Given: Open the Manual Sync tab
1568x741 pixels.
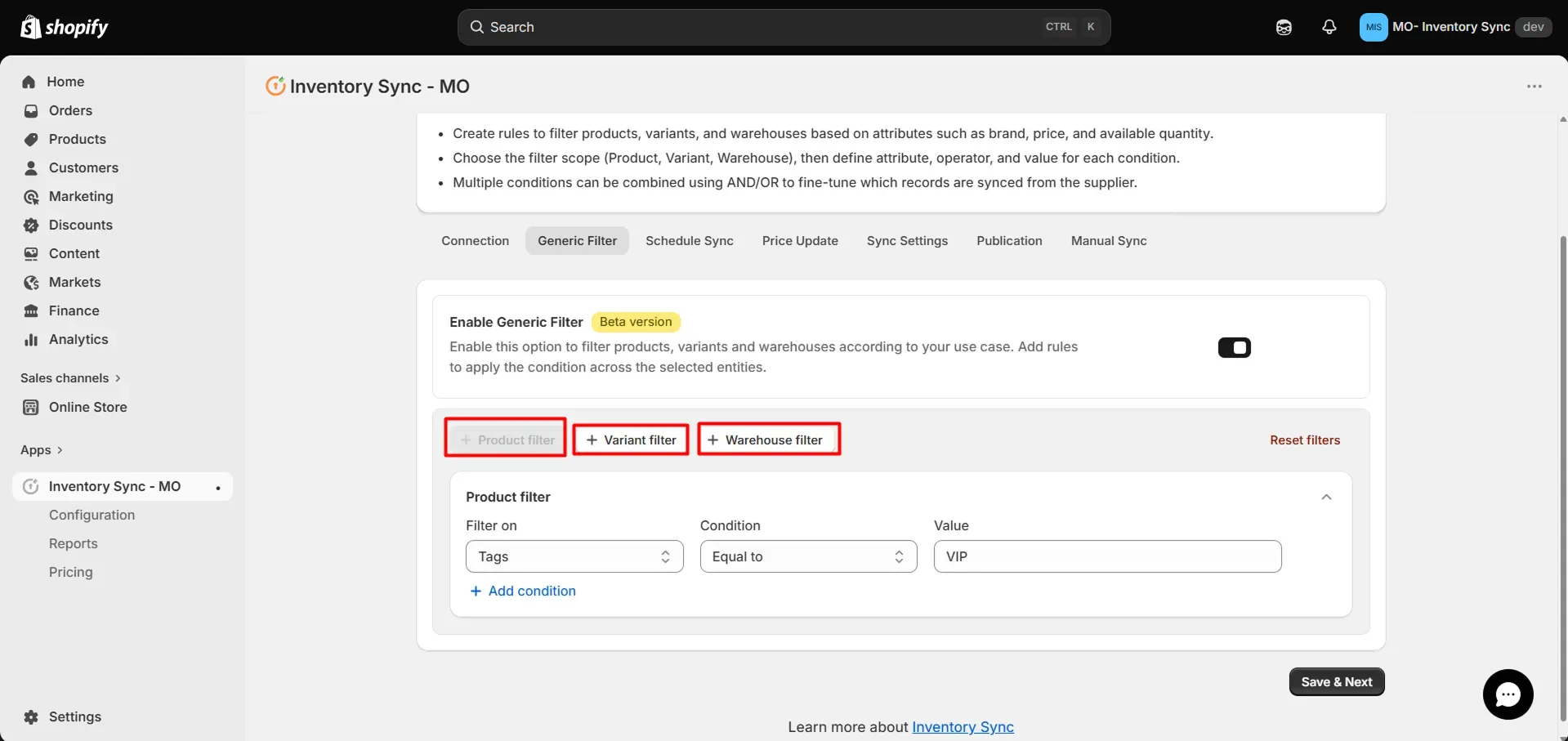Looking at the screenshot, I should [x=1109, y=240].
